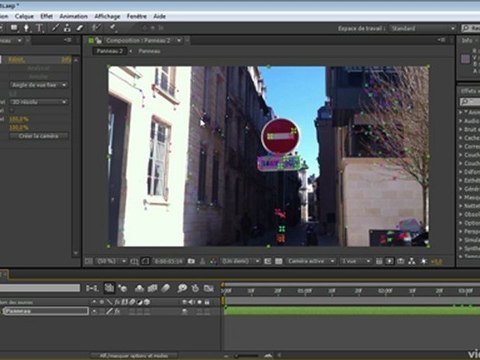Screen dimensions: 480x360
Task: Select the rectangle shape tool
Action: (x=14, y=28)
